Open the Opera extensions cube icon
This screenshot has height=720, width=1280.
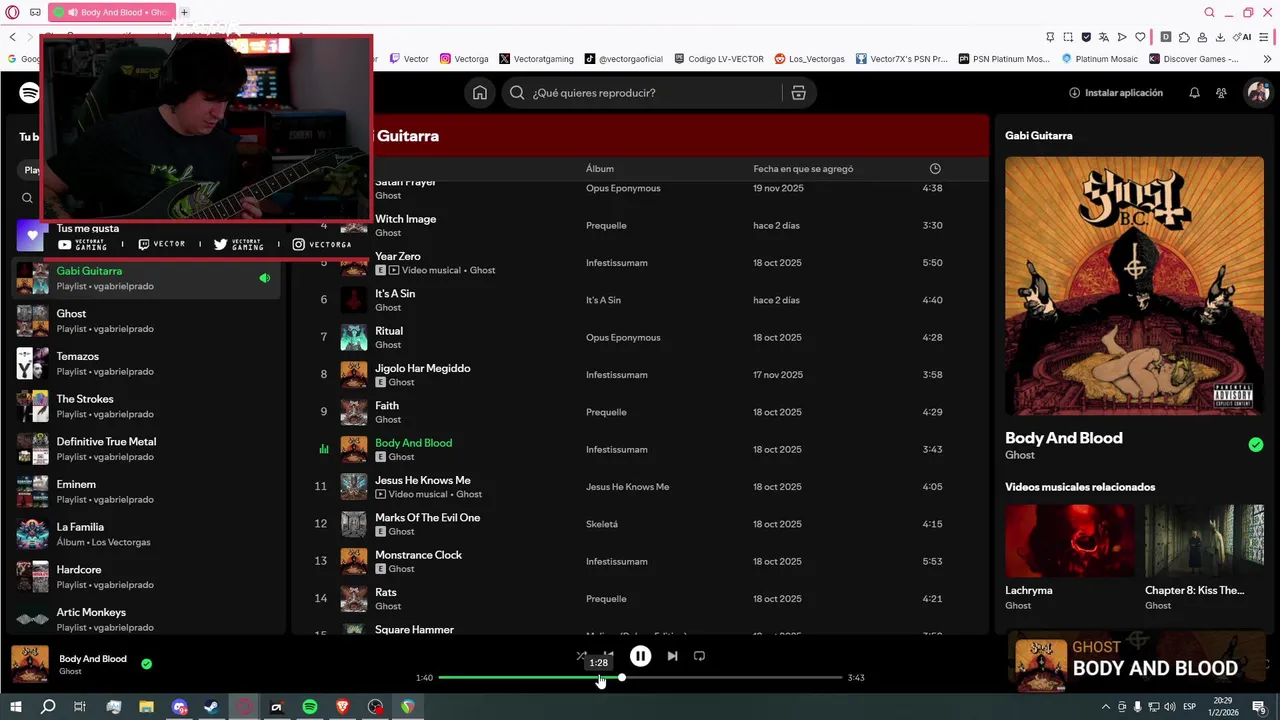(x=1184, y=37)
